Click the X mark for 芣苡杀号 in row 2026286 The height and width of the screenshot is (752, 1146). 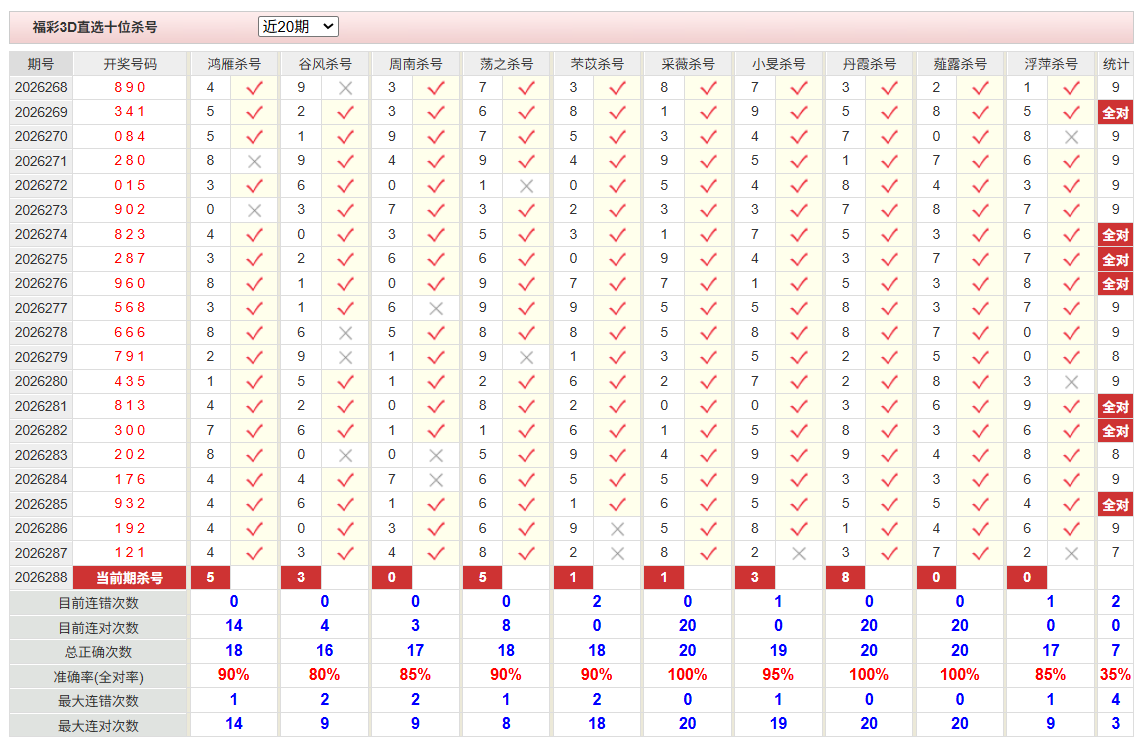(x=618, y=529)
